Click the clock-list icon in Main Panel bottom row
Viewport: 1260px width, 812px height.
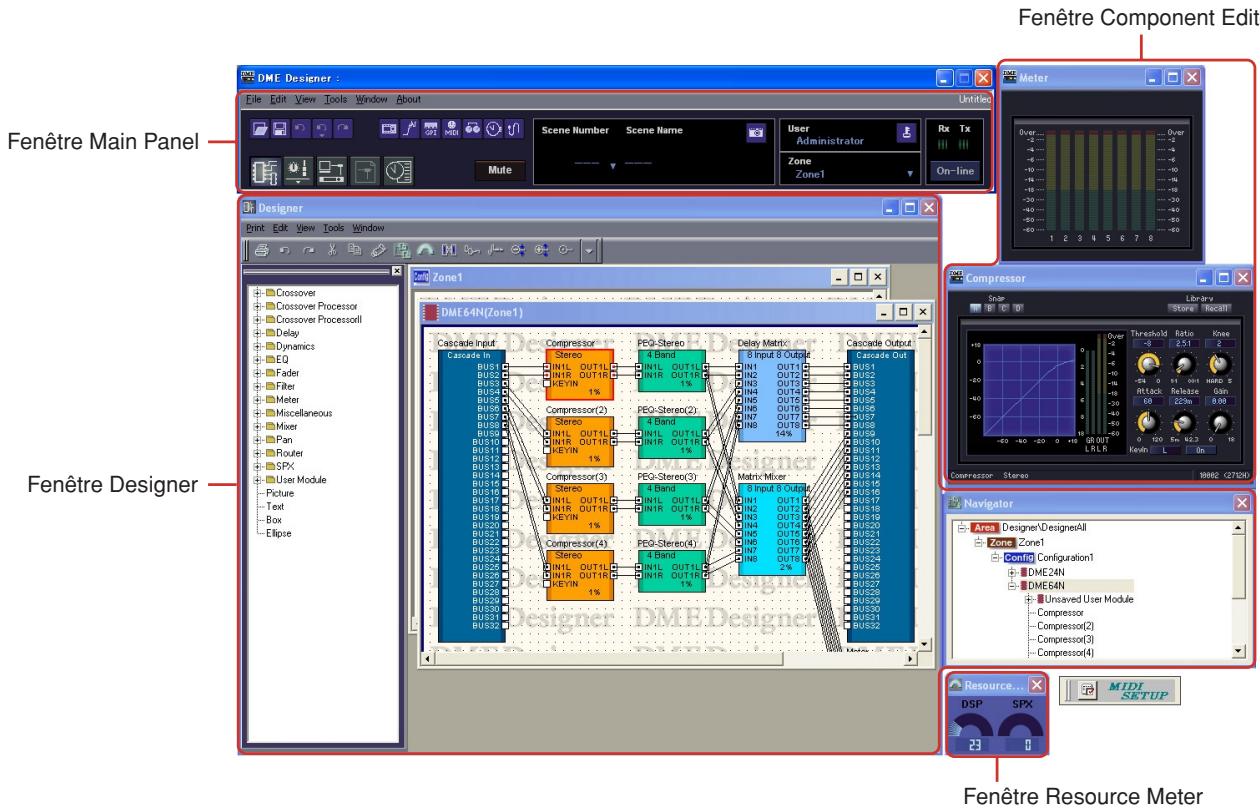point(398,170)
